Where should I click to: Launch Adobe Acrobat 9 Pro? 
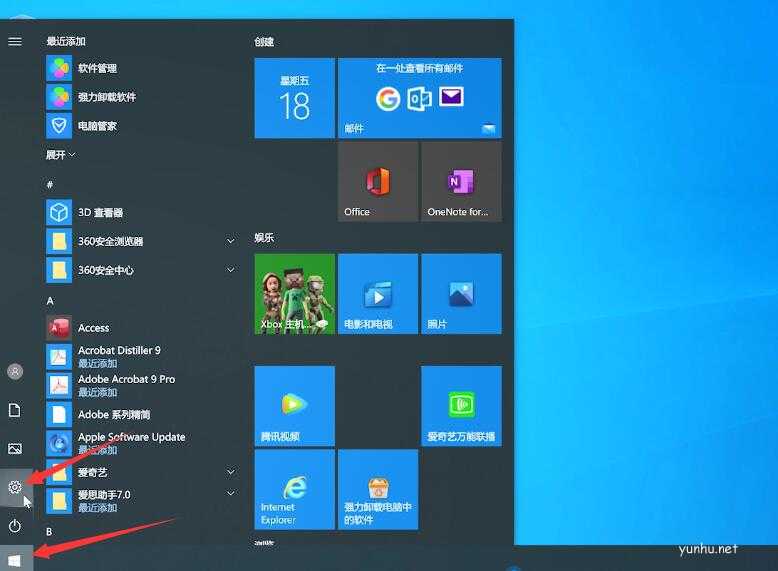click(x=141, y=385)
